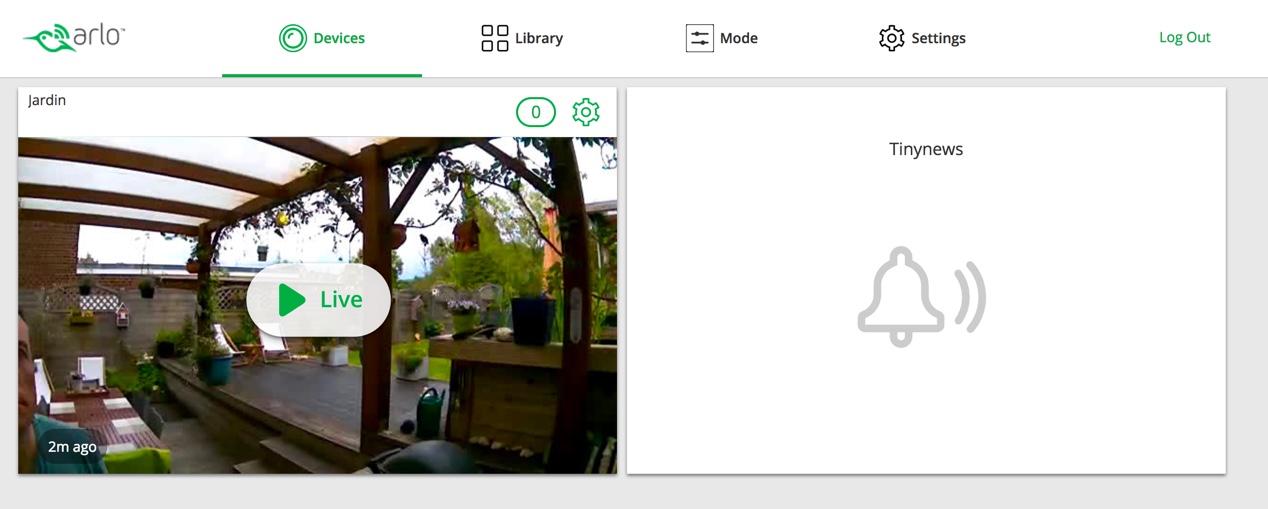Click the Tinynews chime bell icon
This screenshot has width=1268, height=509.
[900, 297]
